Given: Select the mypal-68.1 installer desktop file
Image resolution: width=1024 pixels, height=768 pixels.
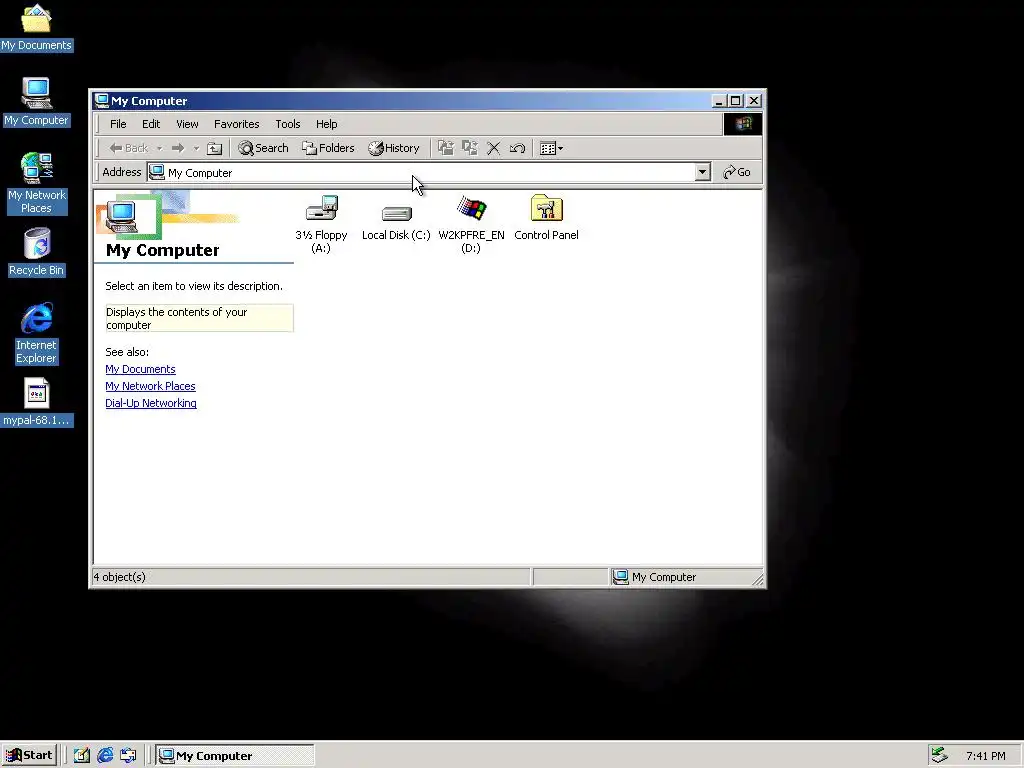Looking at the screenshot, I should point(37,402).
